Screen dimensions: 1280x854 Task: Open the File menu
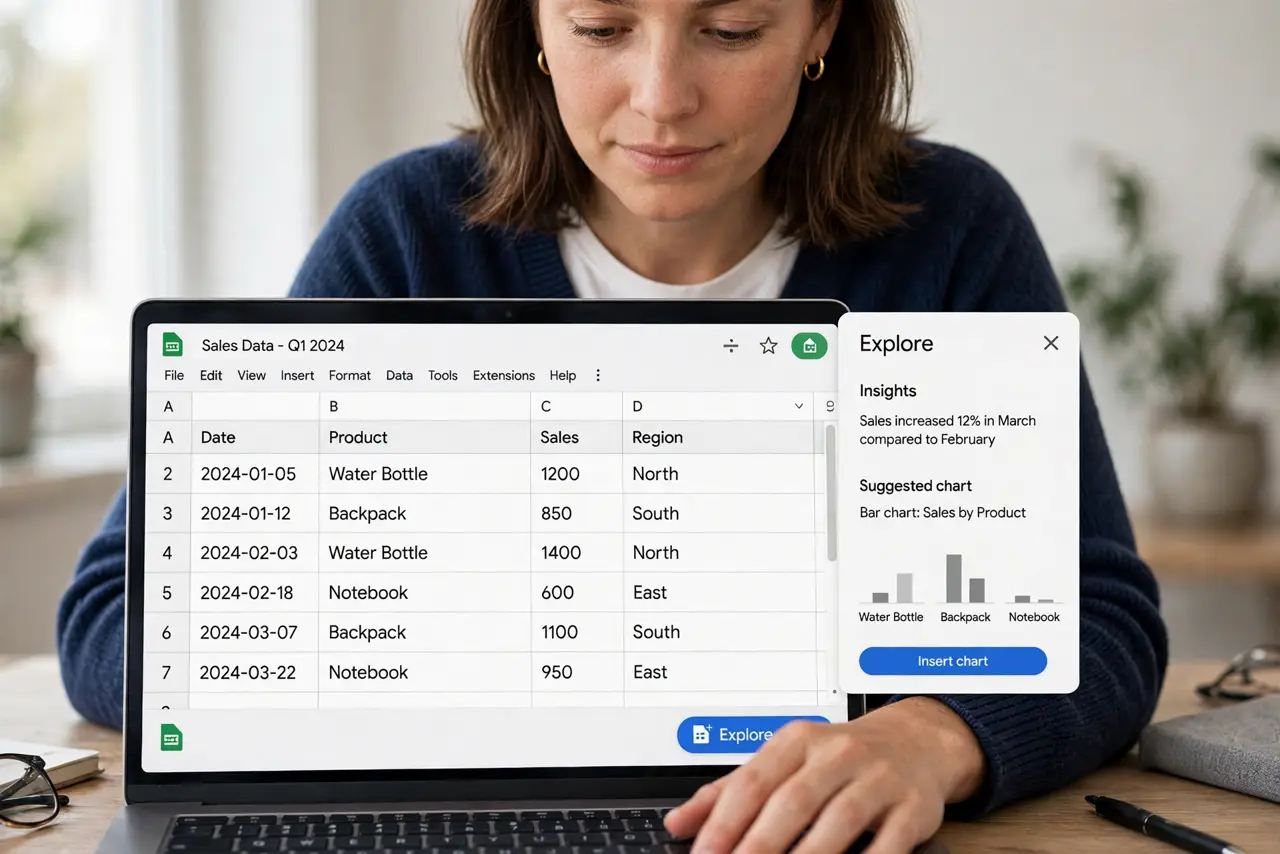tap(174, 376)
